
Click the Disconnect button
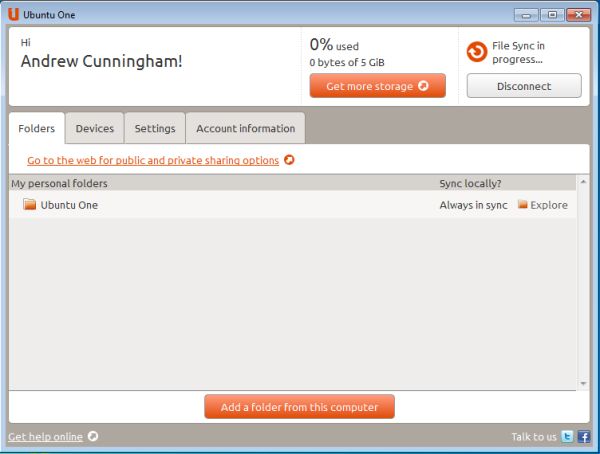524,86
